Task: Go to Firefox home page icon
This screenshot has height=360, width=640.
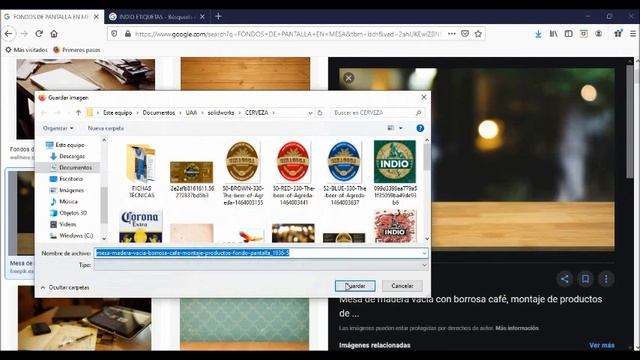Action: 54,34
